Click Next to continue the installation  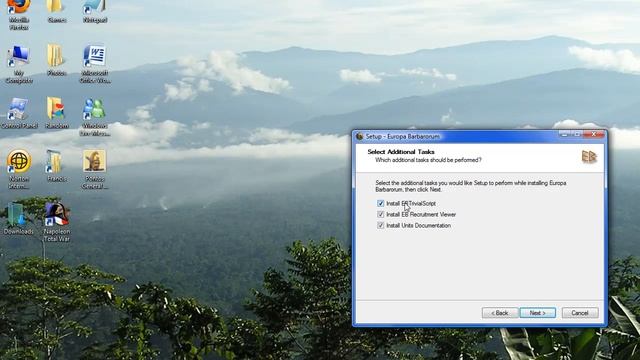538,313
